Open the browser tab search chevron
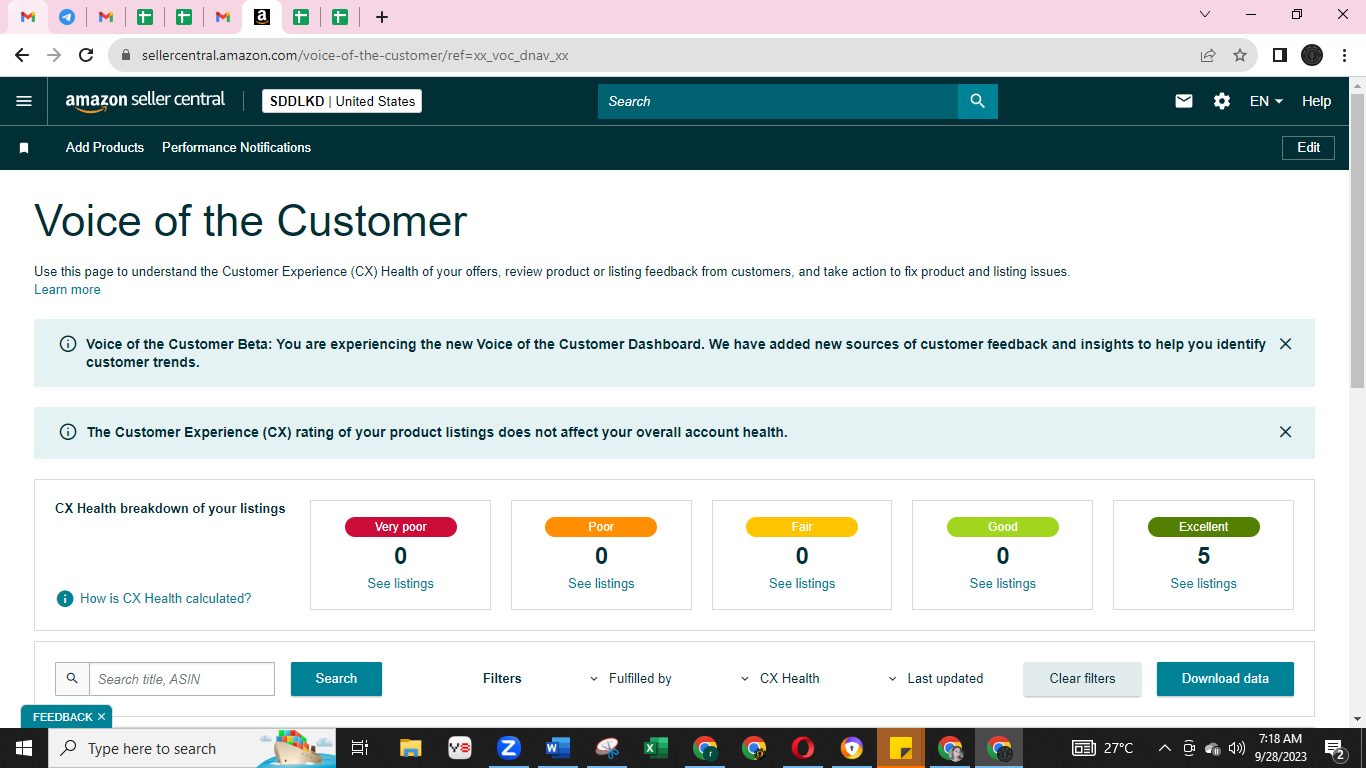 pyautogui.click(x=1205, y=14)
